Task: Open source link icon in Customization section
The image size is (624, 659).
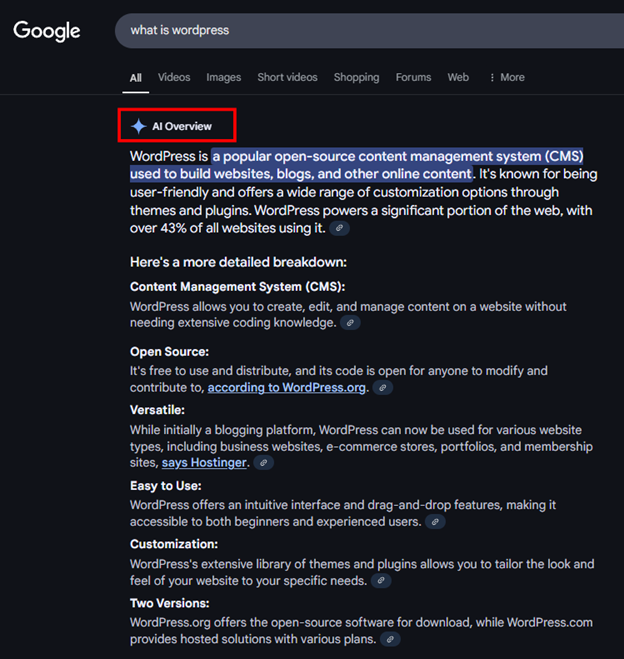Action: pos(380,581)
